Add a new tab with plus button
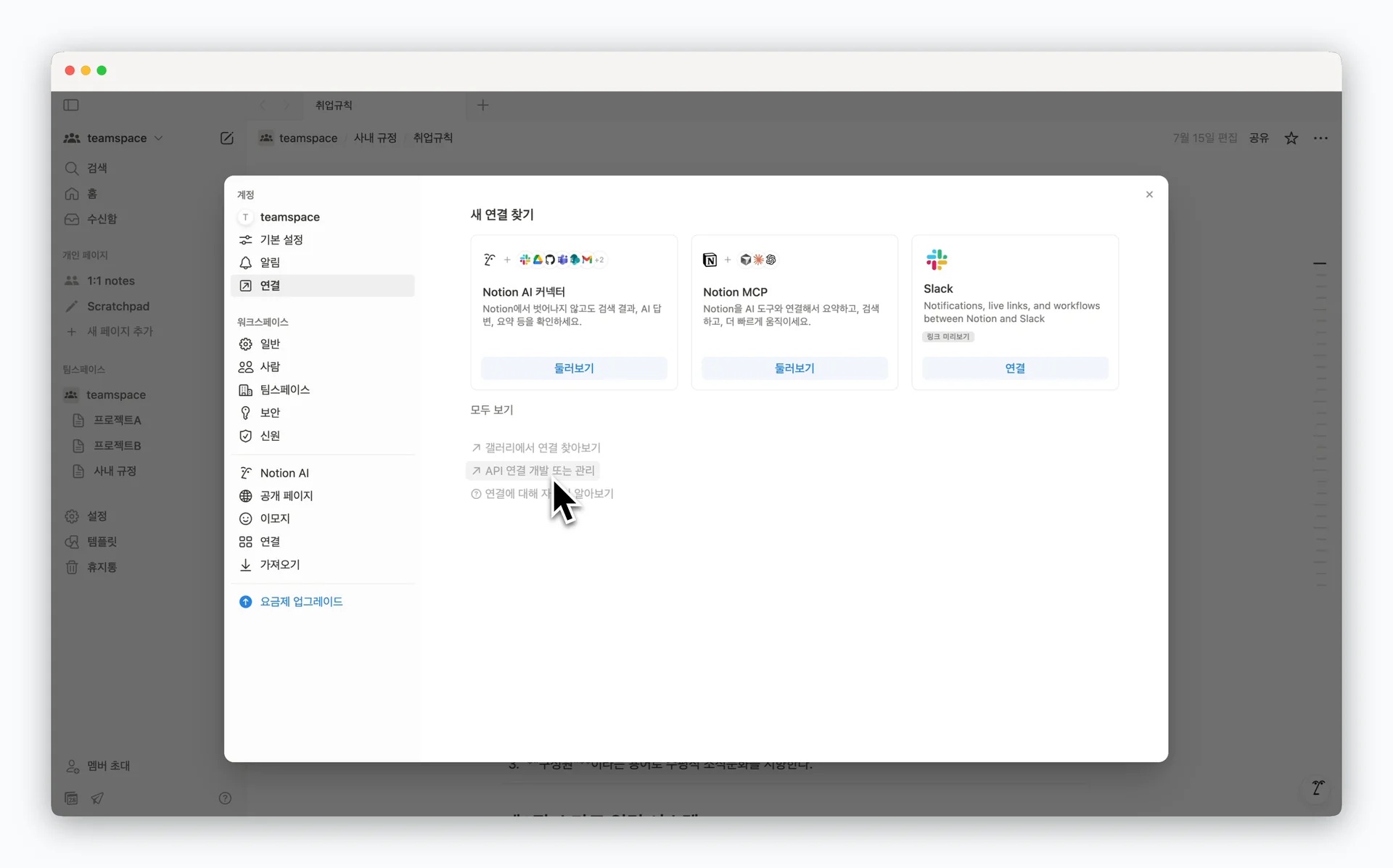This screenshot has height=868, width=1393. 482,105
